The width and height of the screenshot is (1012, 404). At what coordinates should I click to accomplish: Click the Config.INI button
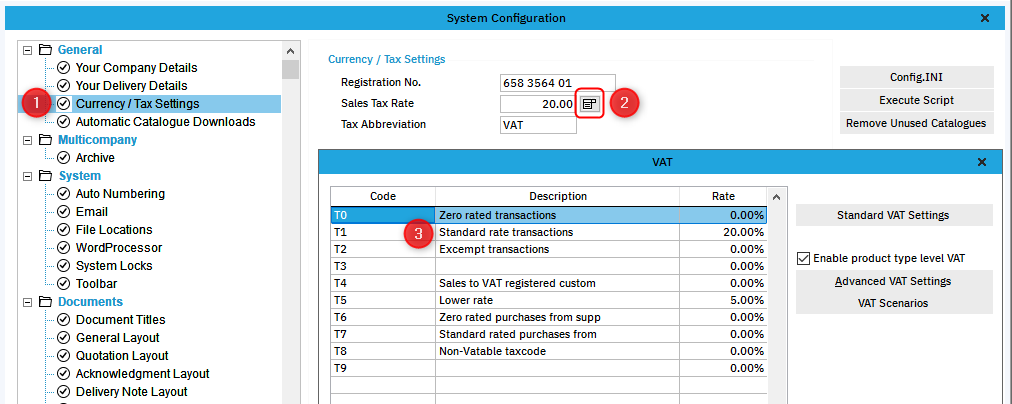point(916,77)
